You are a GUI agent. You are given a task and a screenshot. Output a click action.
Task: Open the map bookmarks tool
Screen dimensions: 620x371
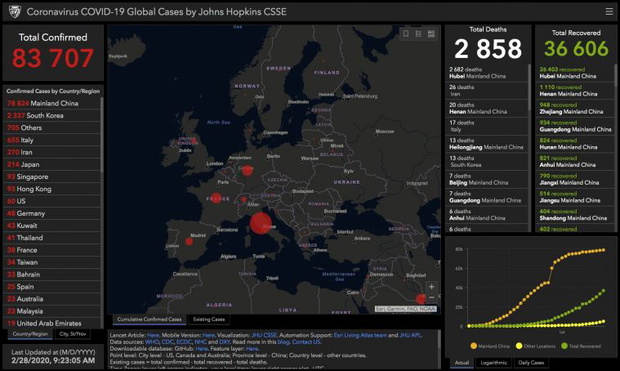[x=406, y=34]
